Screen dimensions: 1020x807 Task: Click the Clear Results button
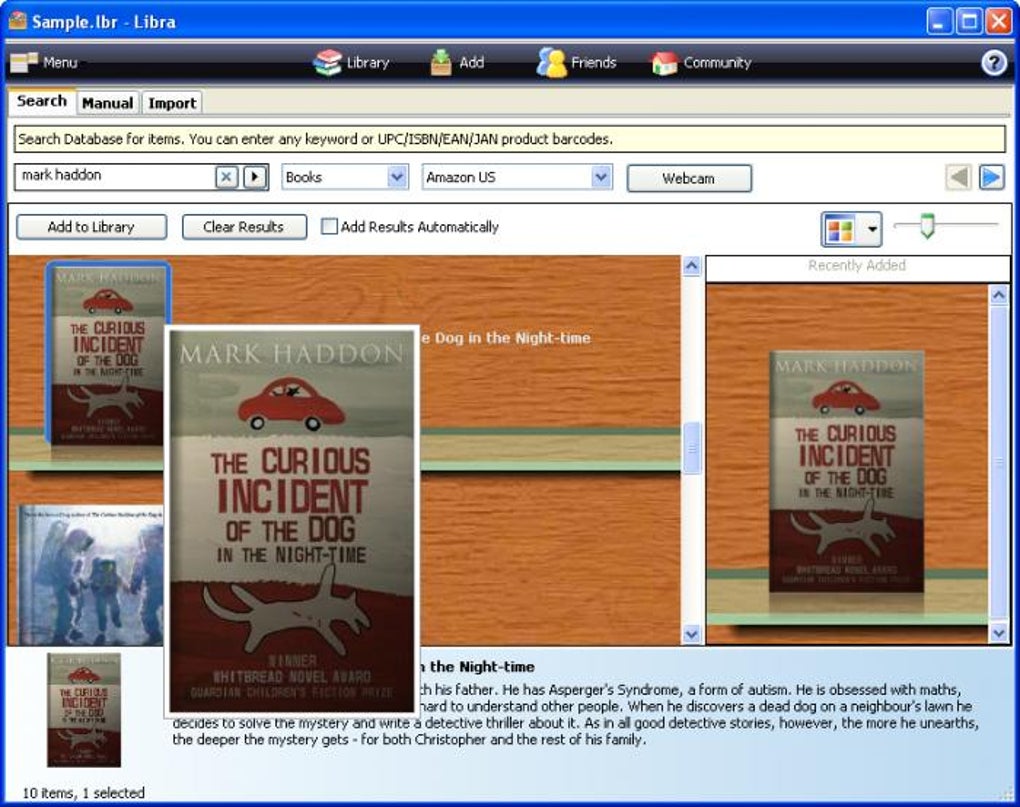pos(244,227)
